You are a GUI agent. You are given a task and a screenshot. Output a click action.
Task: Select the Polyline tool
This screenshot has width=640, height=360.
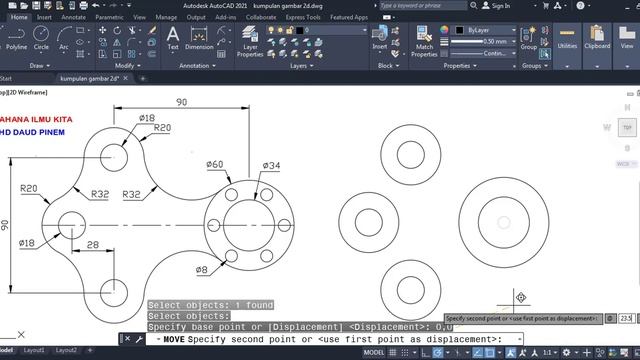pos(16,38)
